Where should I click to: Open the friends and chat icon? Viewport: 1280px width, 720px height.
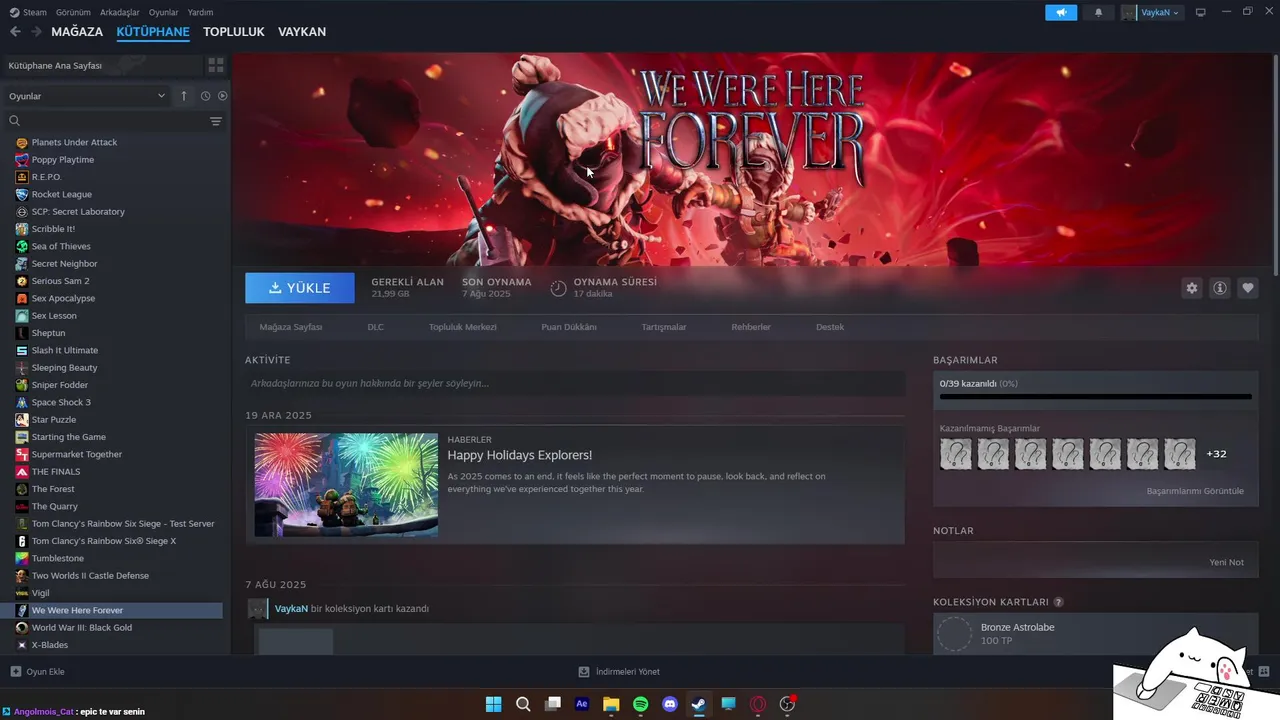pyautogui.click(x=1264, y=671)
